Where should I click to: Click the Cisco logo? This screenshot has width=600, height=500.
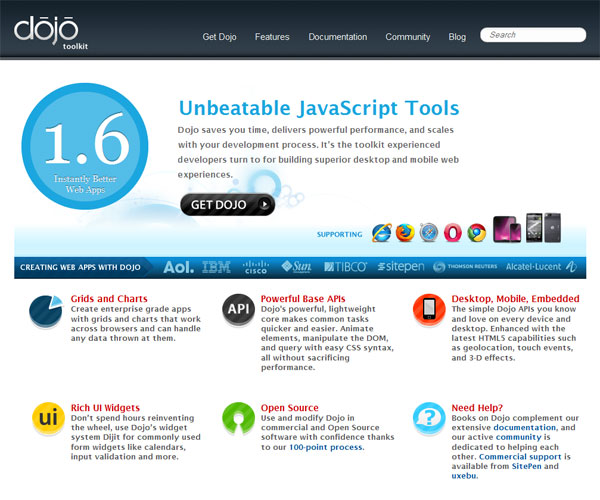256,267
